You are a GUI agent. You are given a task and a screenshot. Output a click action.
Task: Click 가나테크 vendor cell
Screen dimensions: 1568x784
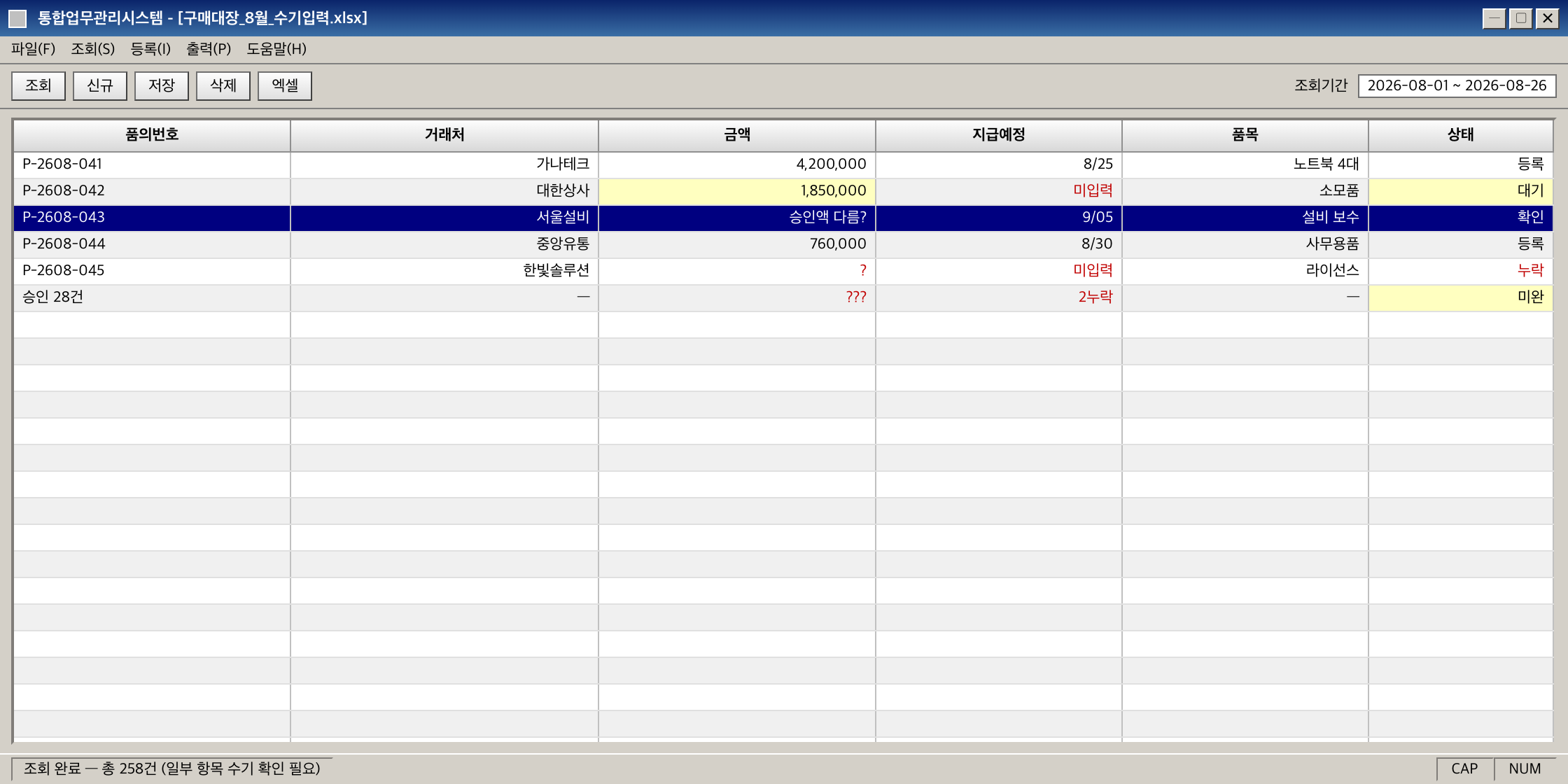(x=444, y=164)
